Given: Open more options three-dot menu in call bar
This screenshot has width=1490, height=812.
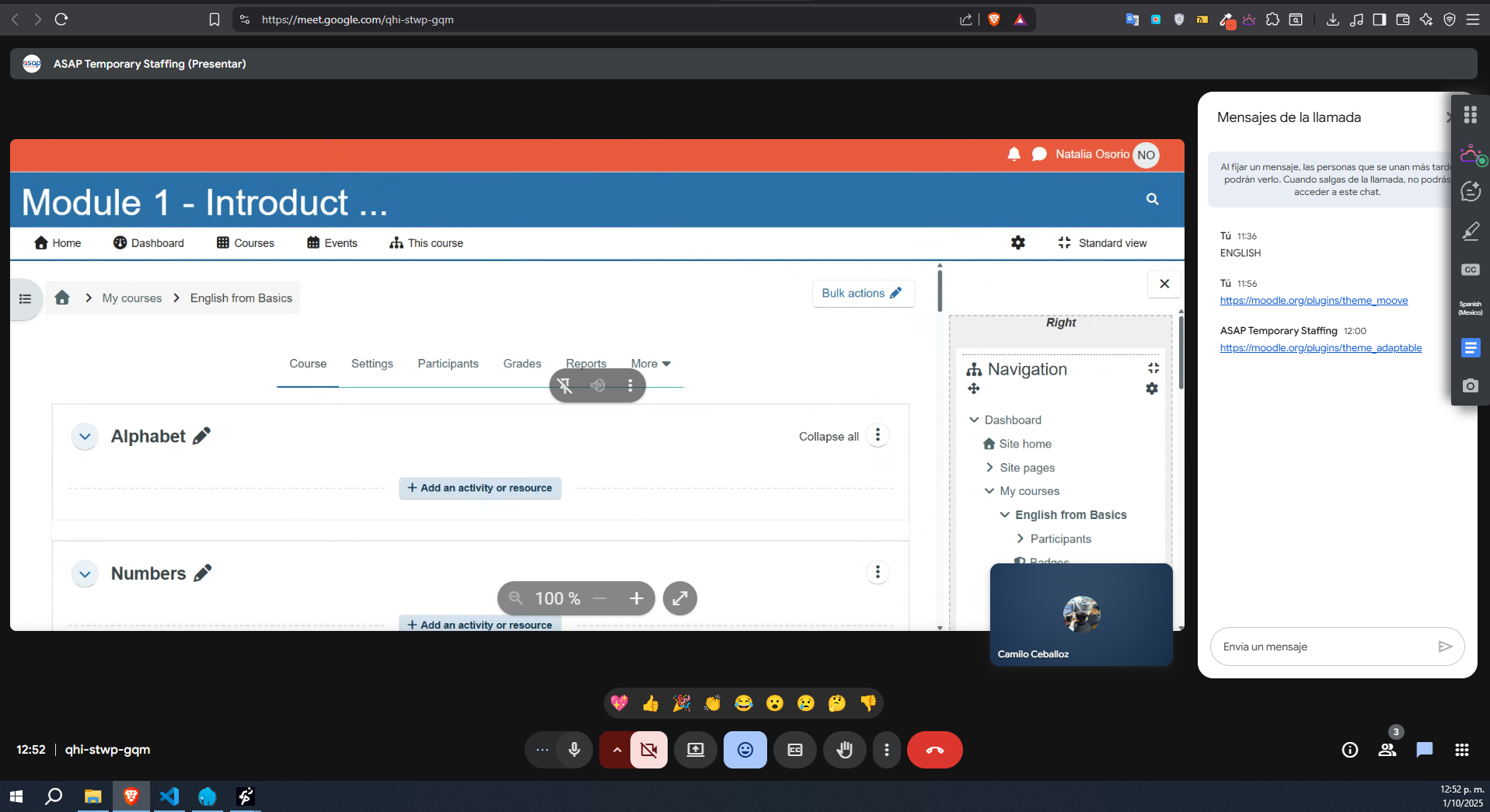Looking at the screenshot, I should click(887, 750).
